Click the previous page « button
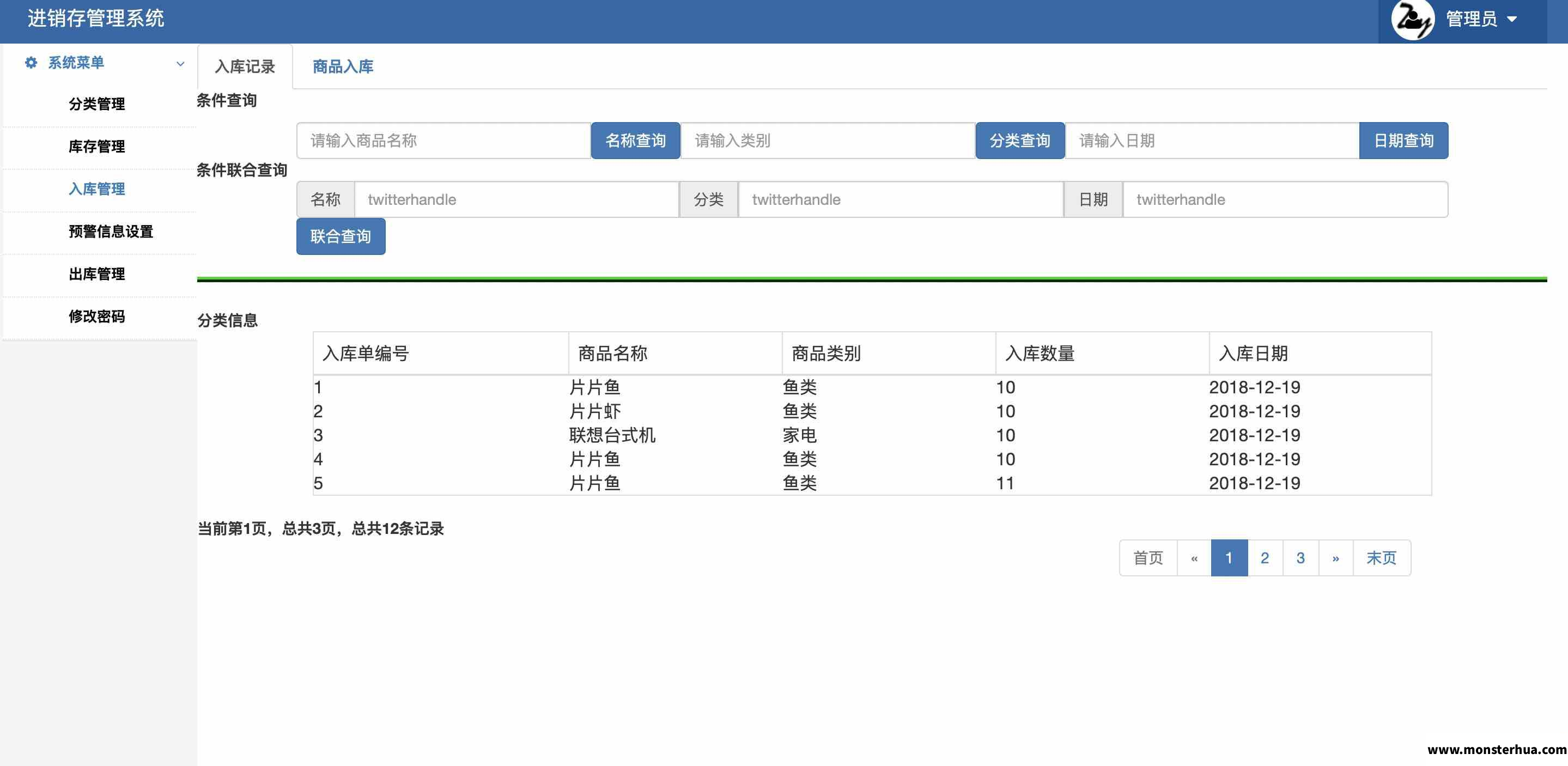 (1194, 558)
